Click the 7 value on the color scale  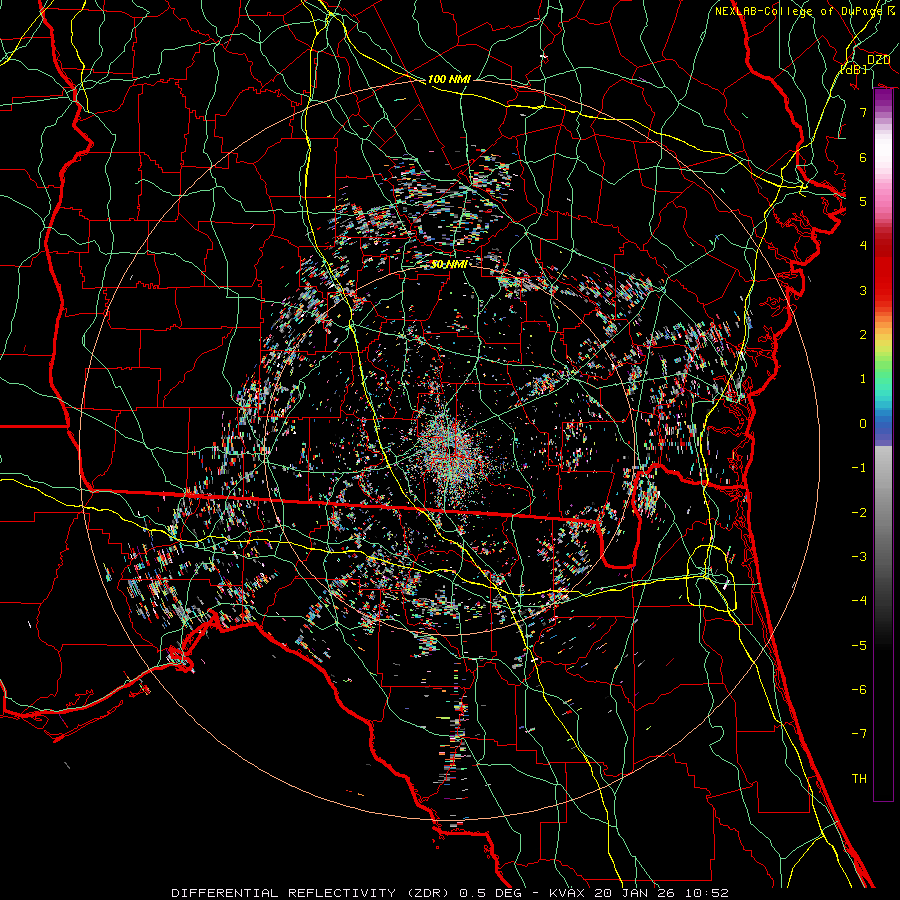tap(862, 113)
